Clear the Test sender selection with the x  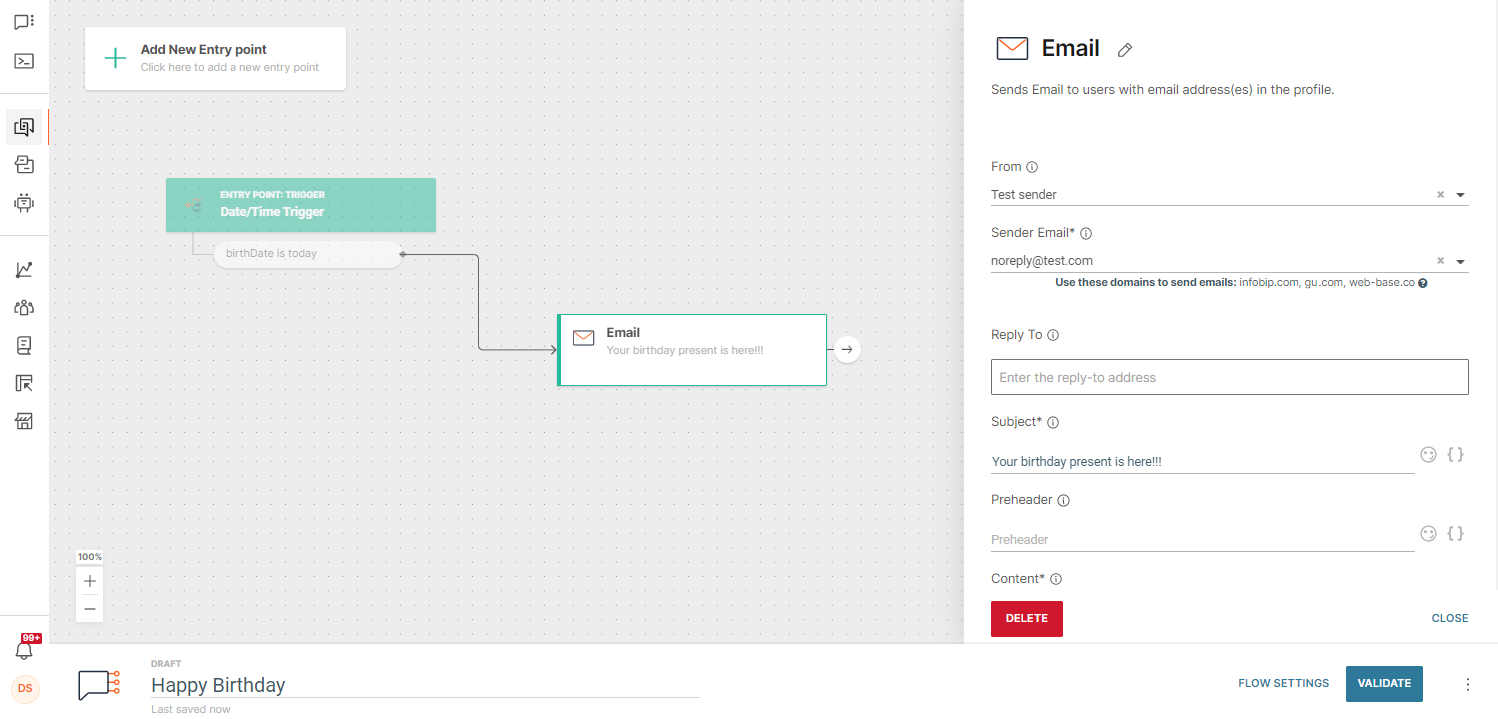click(x=1440, y=194)
